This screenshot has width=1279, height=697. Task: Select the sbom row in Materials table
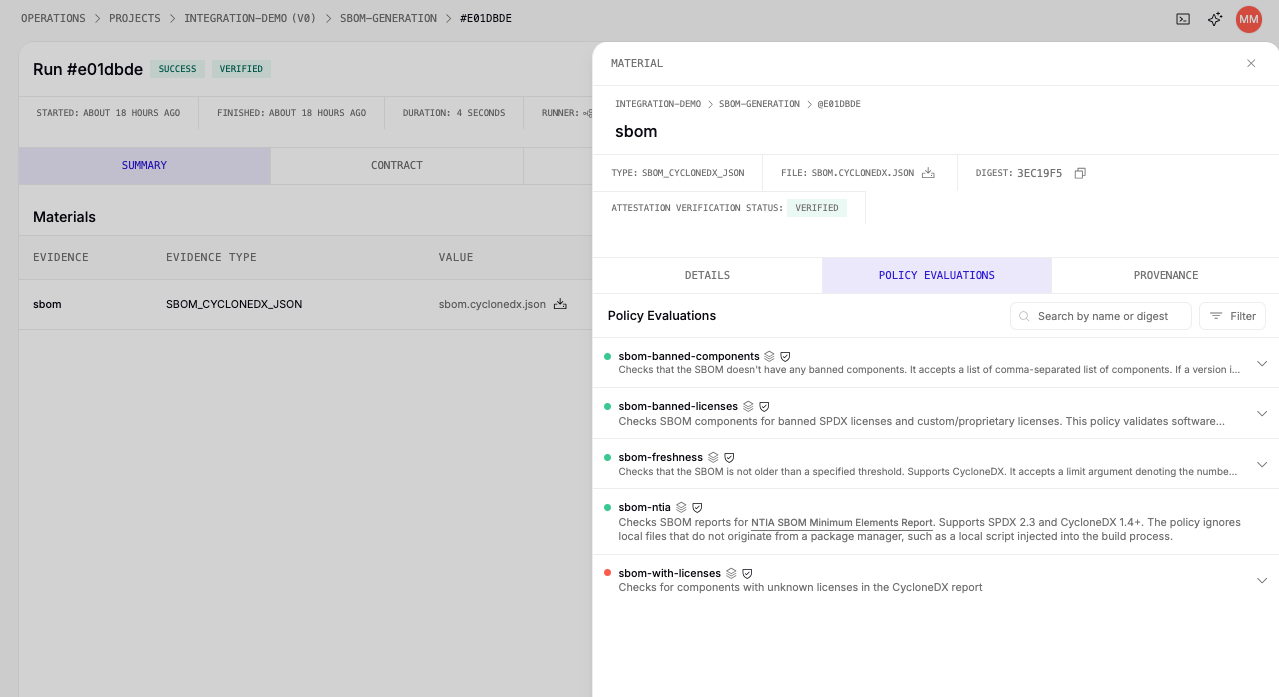tap(305, 304)
